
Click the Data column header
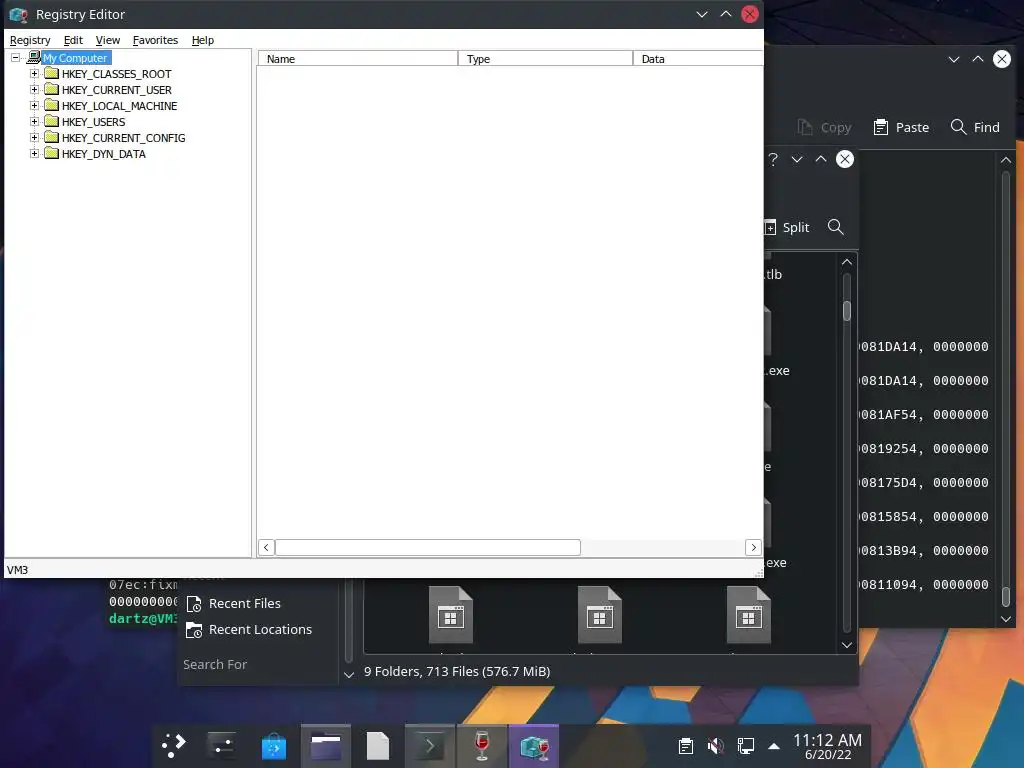click(x=697, y=59)
